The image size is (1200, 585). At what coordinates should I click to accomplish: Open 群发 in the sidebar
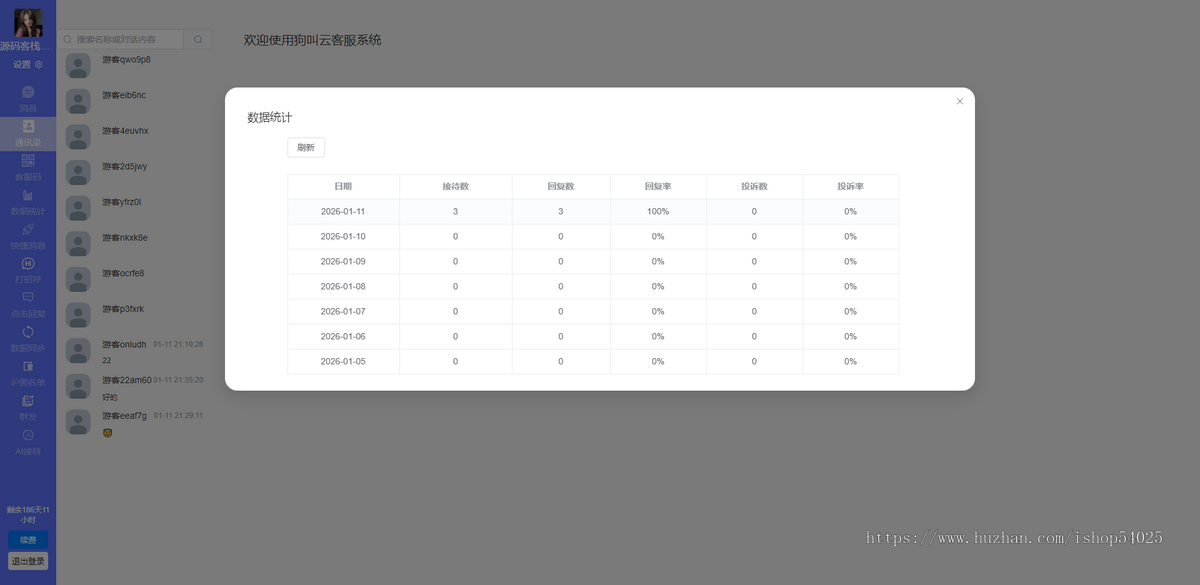point(28,408)
